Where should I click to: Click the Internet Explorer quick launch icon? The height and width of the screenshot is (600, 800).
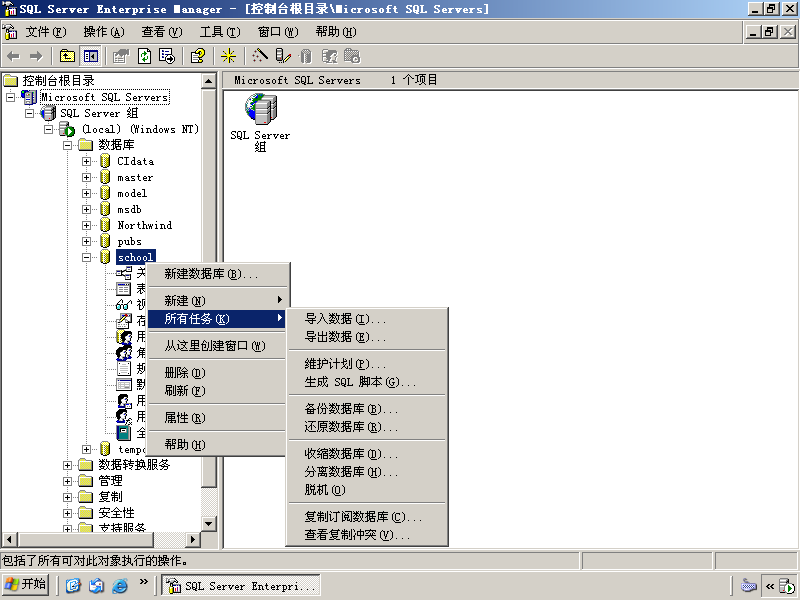tap(119, 585)
